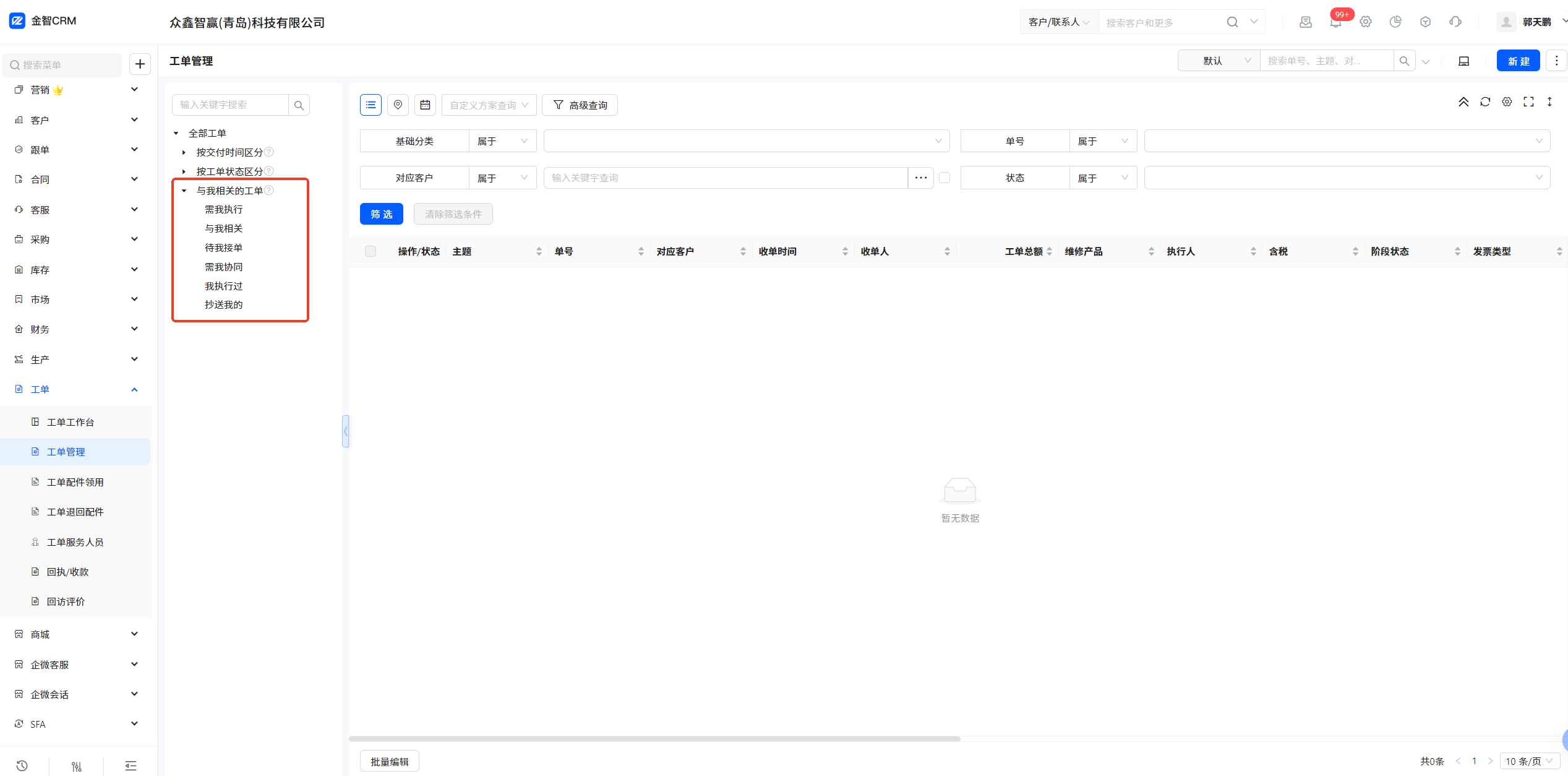The height and width of the screenshot is (776, 1568).
Task: Open 回访评价 in the sidebar menu
Action: tap(66, 601)
